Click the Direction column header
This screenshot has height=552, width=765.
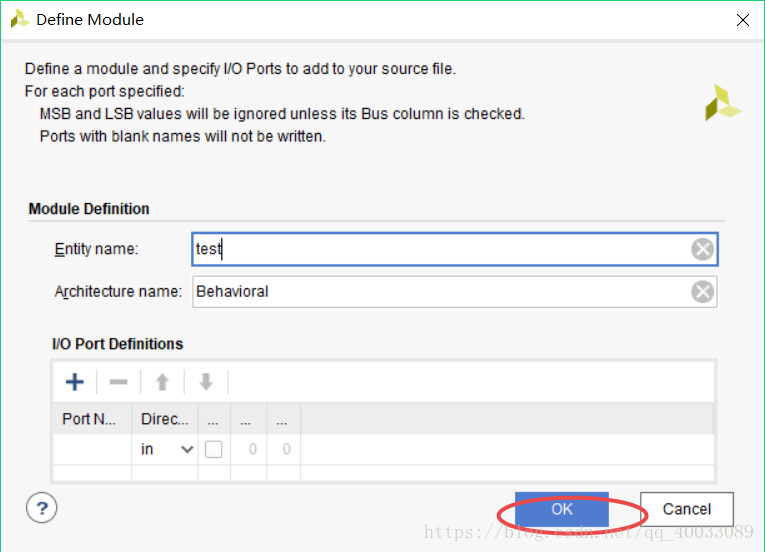tap(165, 419)
